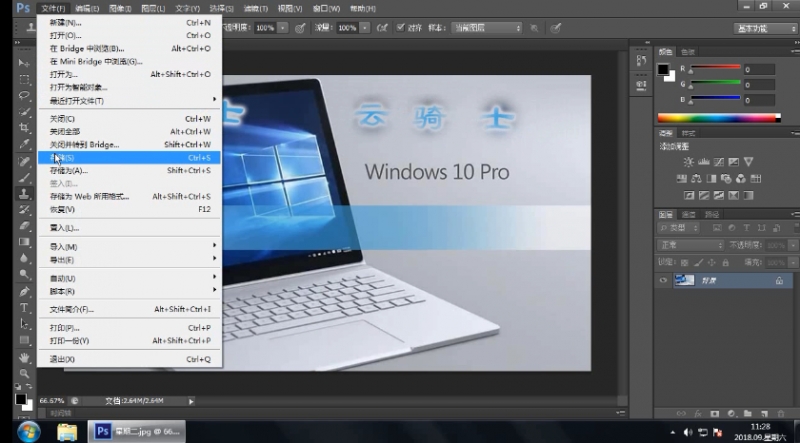Choose Close All (关闭全部) in File menu

130,132
